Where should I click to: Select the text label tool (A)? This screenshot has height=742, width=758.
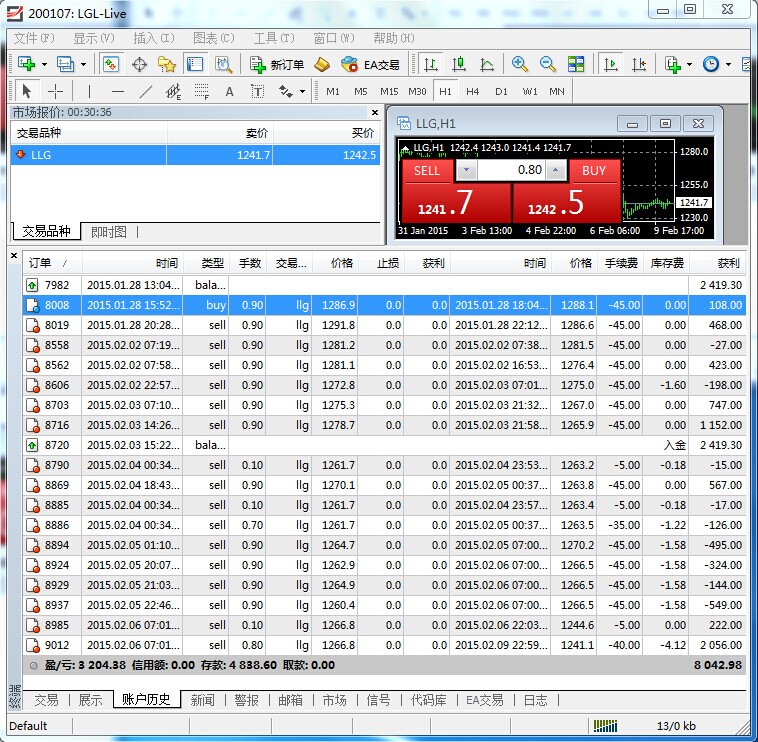point(229,91)
